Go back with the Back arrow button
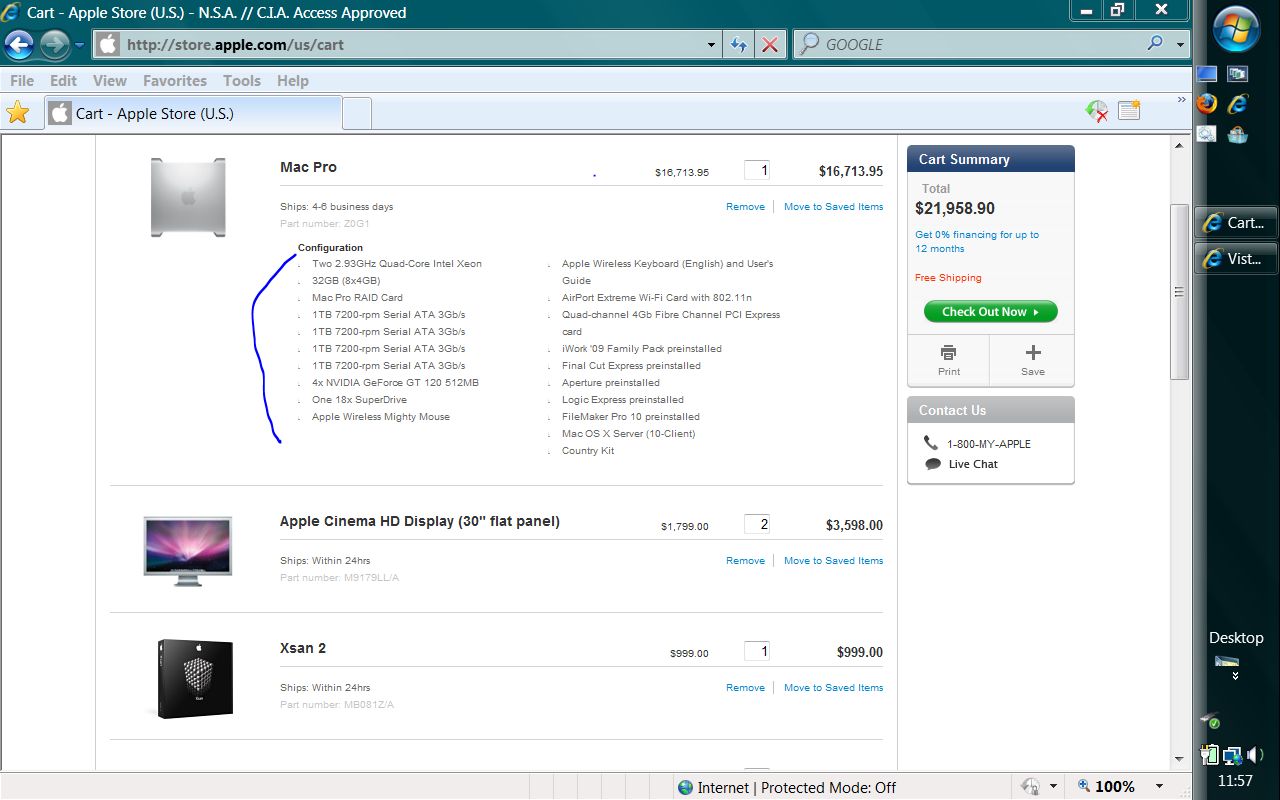The image size is (1280, 800). pyautogui.click(x=19, y=45)
